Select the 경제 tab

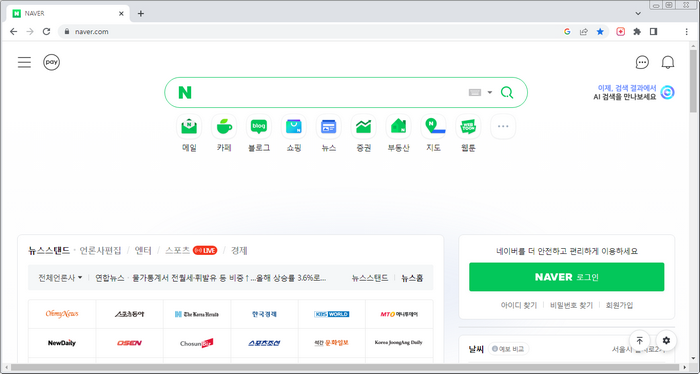(x=239, y=250)
